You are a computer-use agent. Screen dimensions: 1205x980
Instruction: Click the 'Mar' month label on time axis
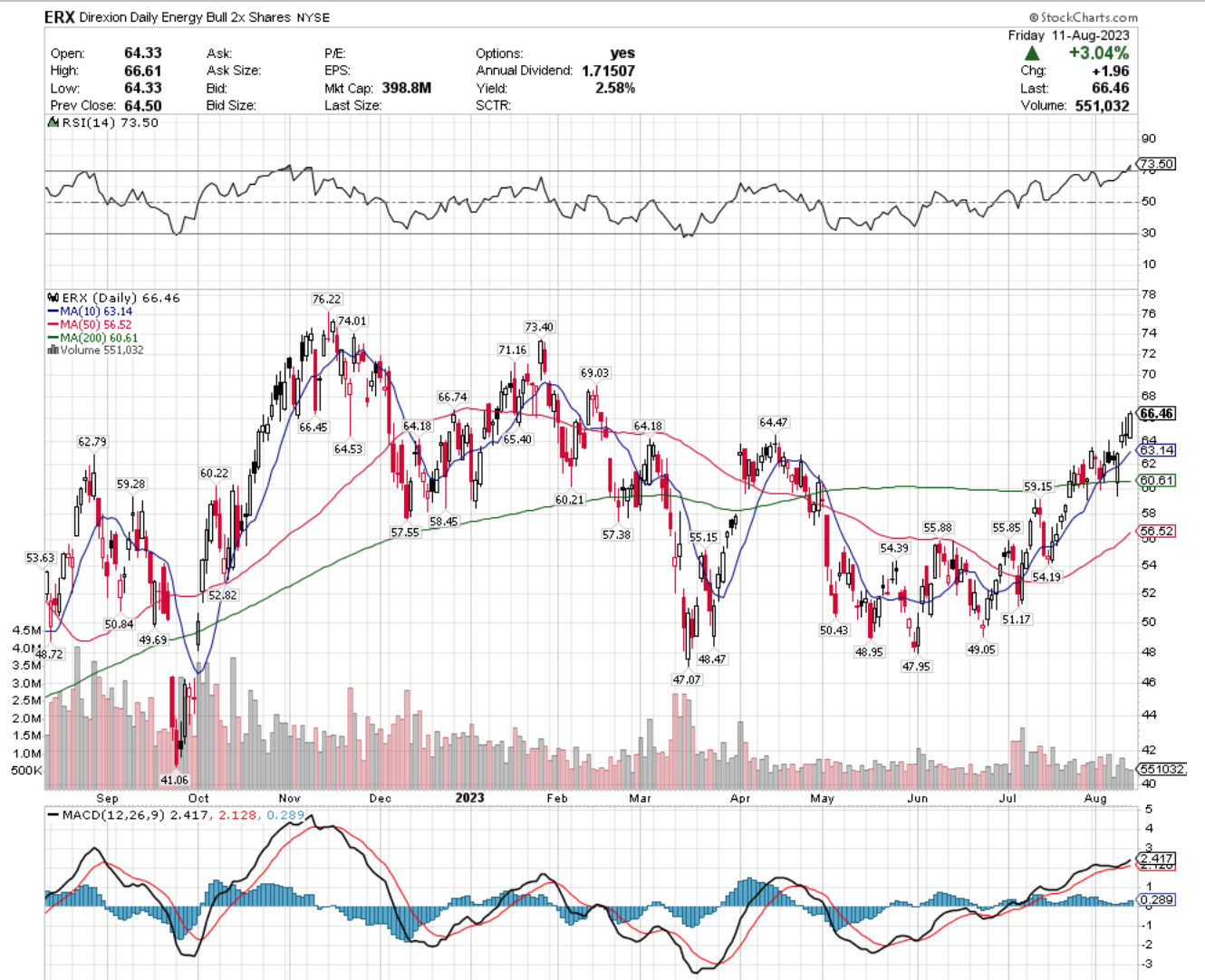pyautogui.click(x=641, y=798)
